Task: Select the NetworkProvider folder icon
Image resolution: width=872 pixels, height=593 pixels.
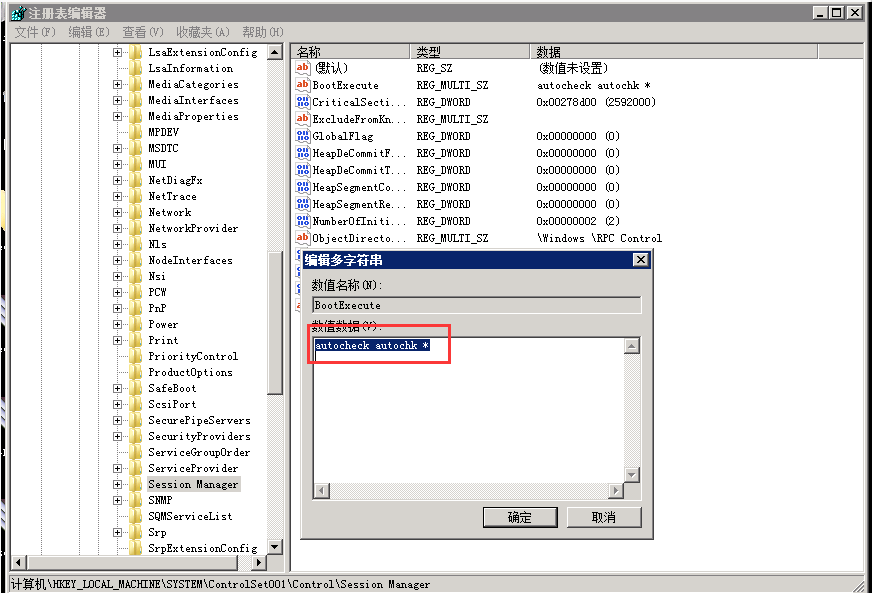Action: 135,228
